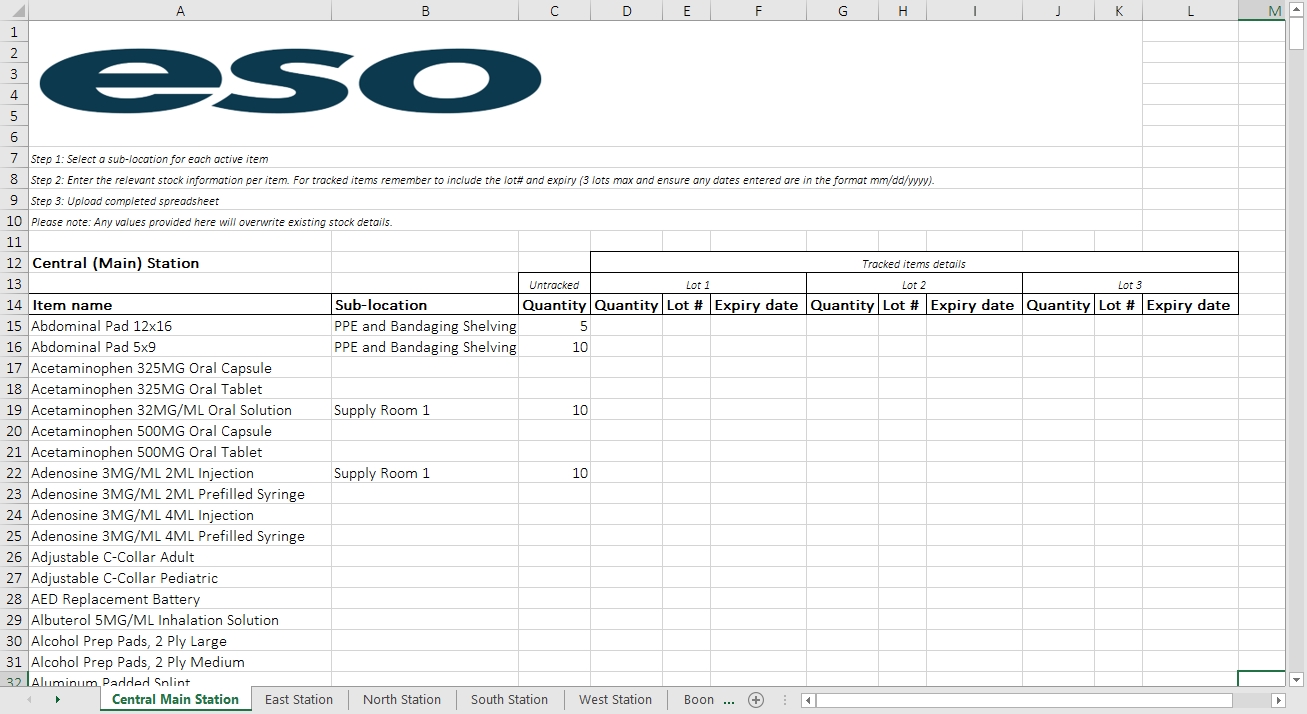
Task: Select the 'Adjustable C-Collar Pediatric' cell
Action: pos(180,578)
